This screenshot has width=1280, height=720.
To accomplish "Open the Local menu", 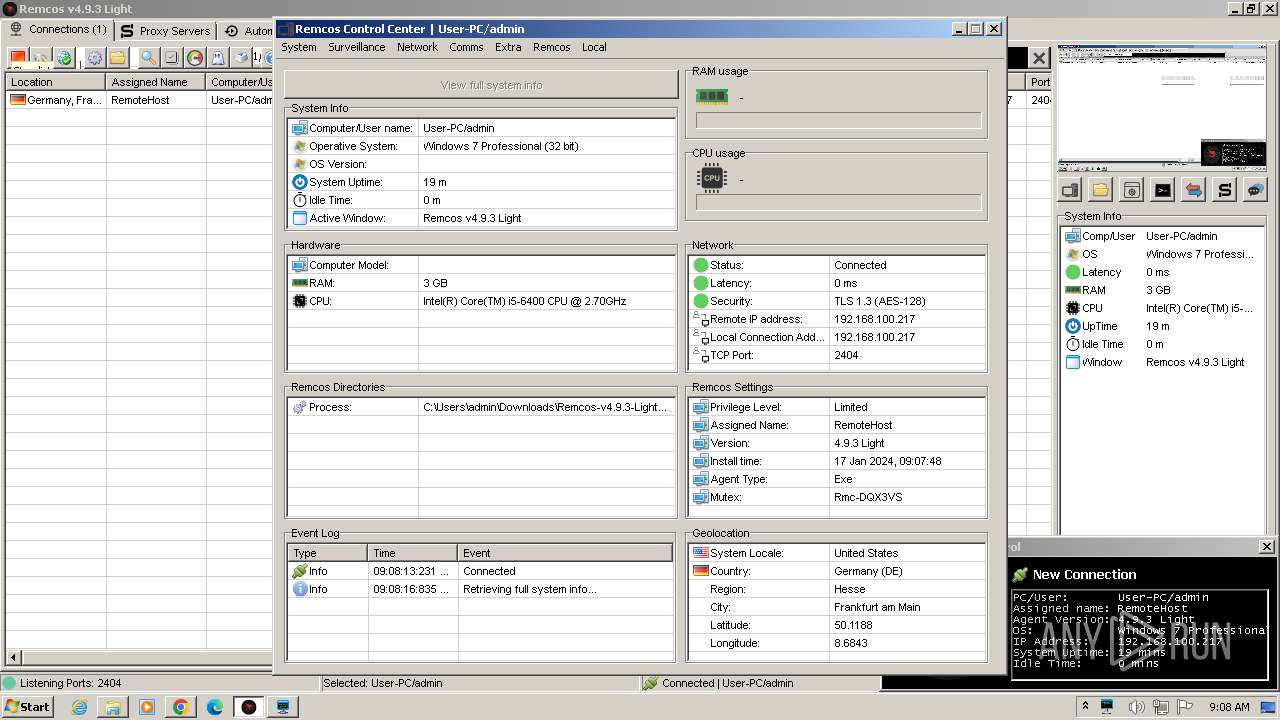I will click(x=594, y=47).
